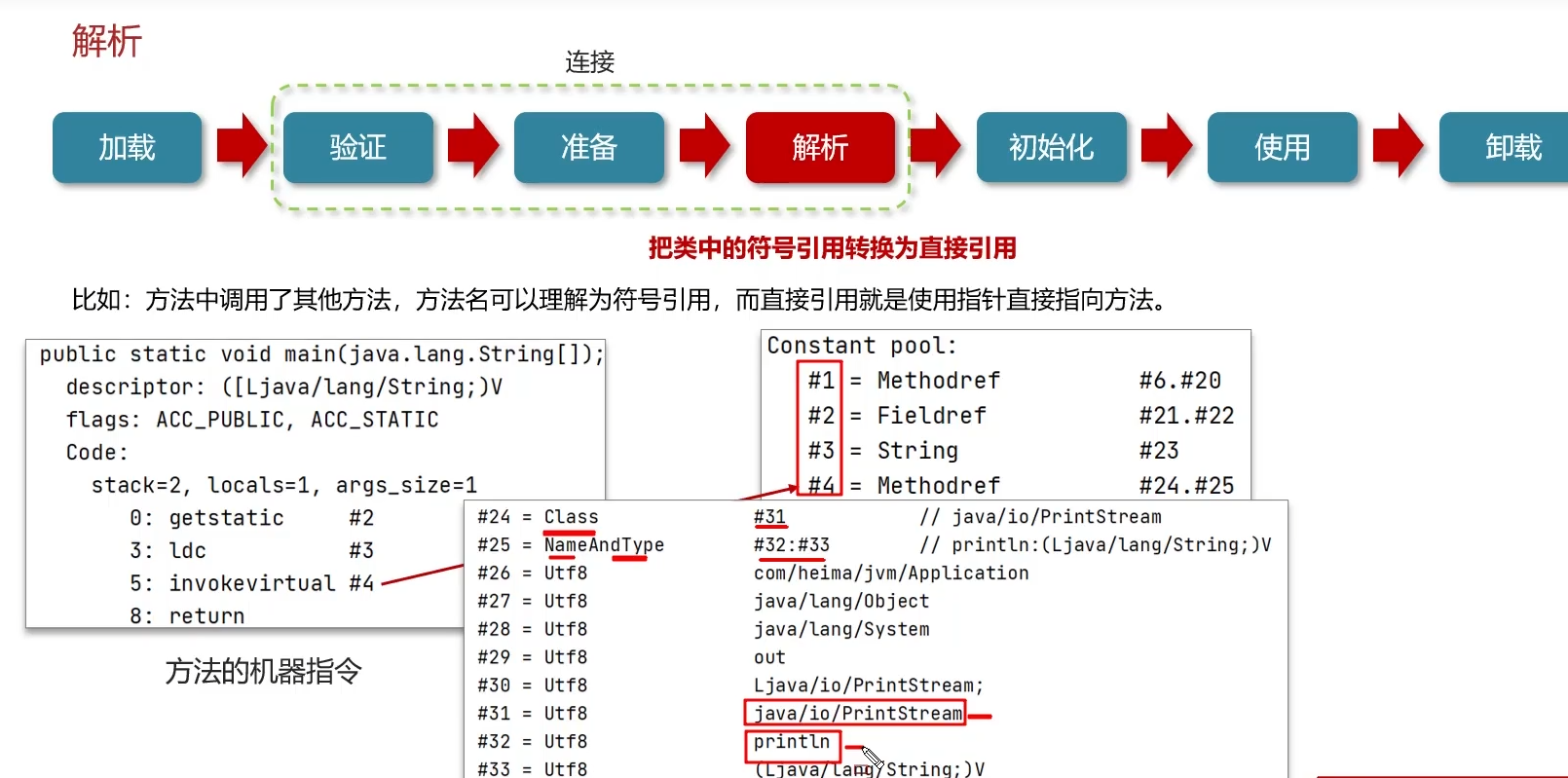This screenshot has width=1568, height=778.
Task: Click the comment '// println:(Ljava/lang/String;)V'
Action: 1096,545
